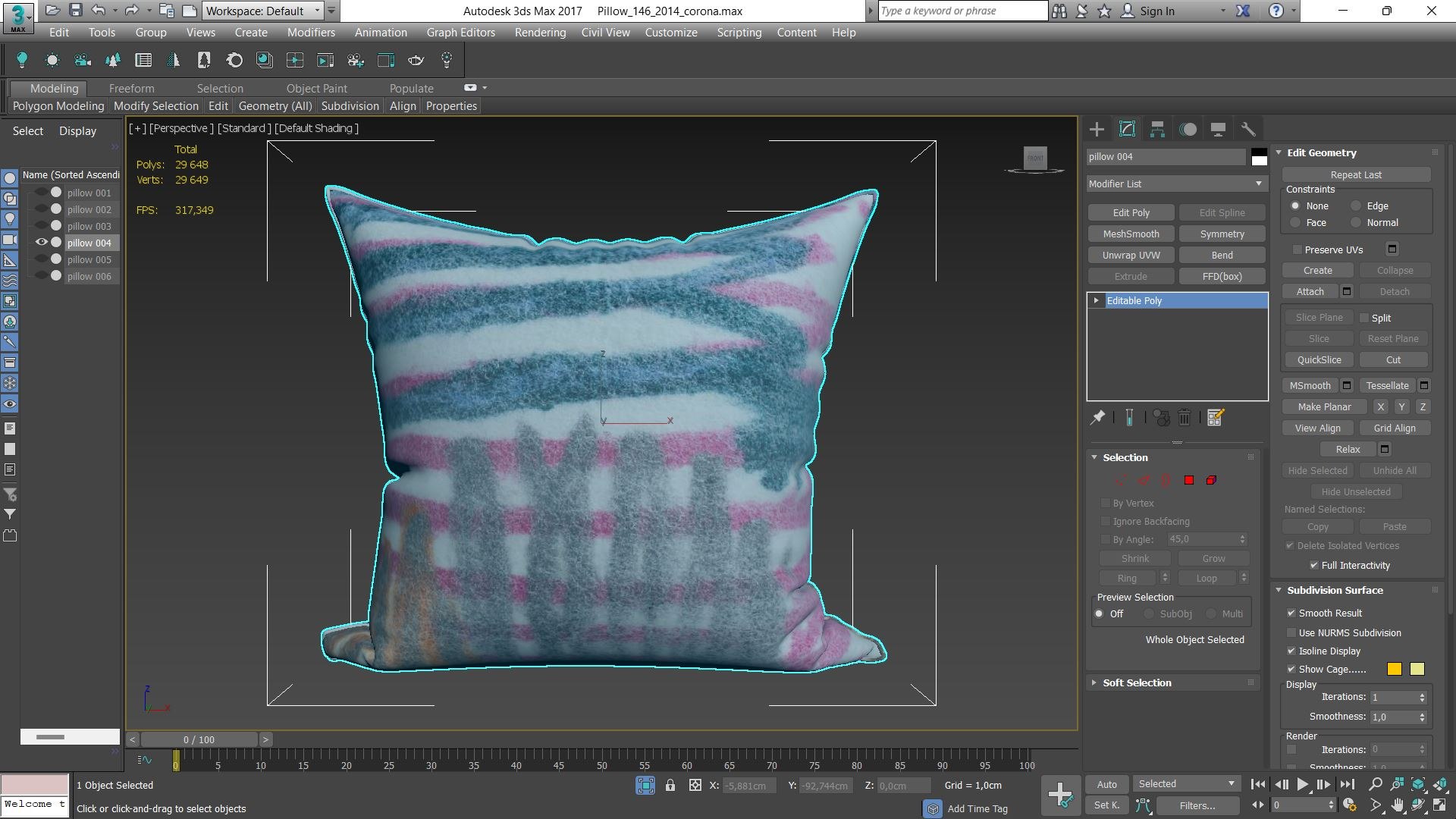Click the Undo arrow in title bar
This screenshot has width=1456, height=819.
point(99,11)
